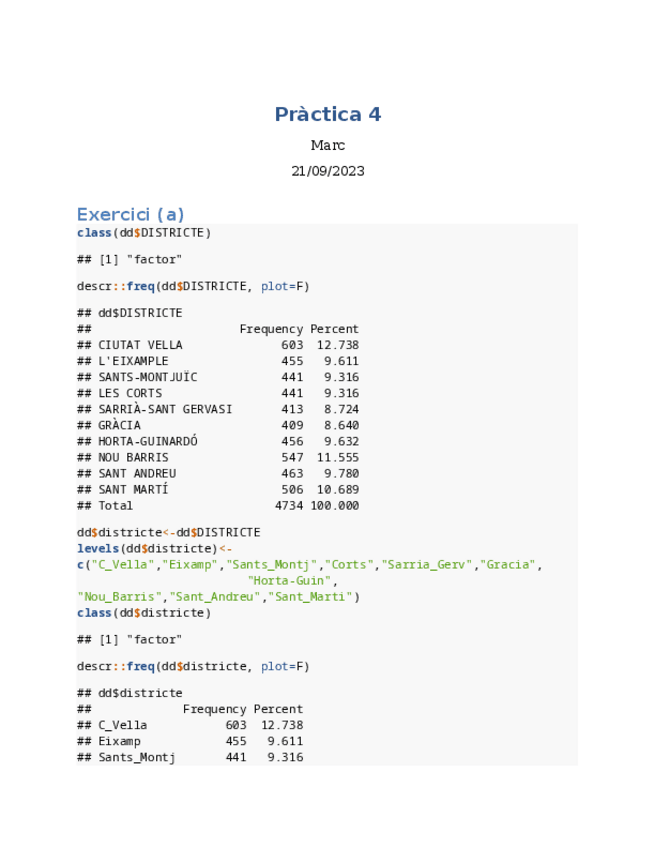Click the "Exercici (a)" section heading

130,214
